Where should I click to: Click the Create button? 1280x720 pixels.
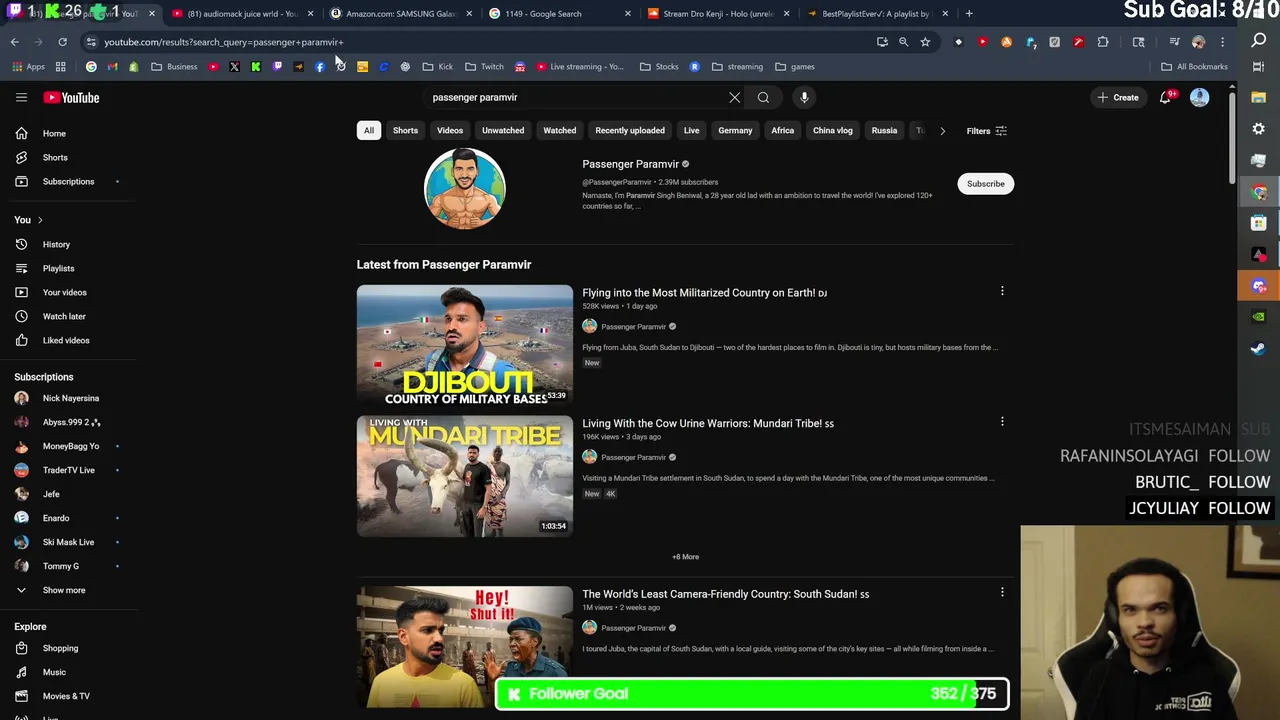tap(1118, 97)
